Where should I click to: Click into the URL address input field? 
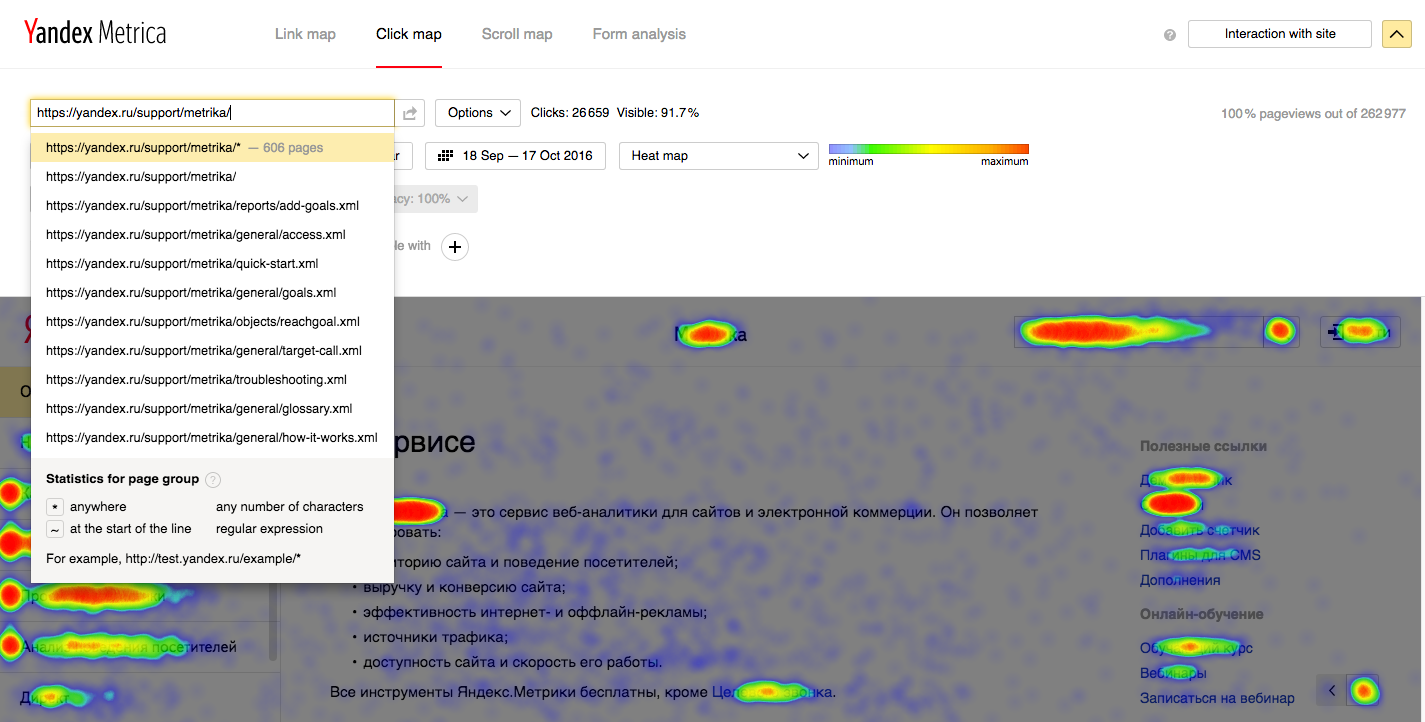click(x=212, y=113)
